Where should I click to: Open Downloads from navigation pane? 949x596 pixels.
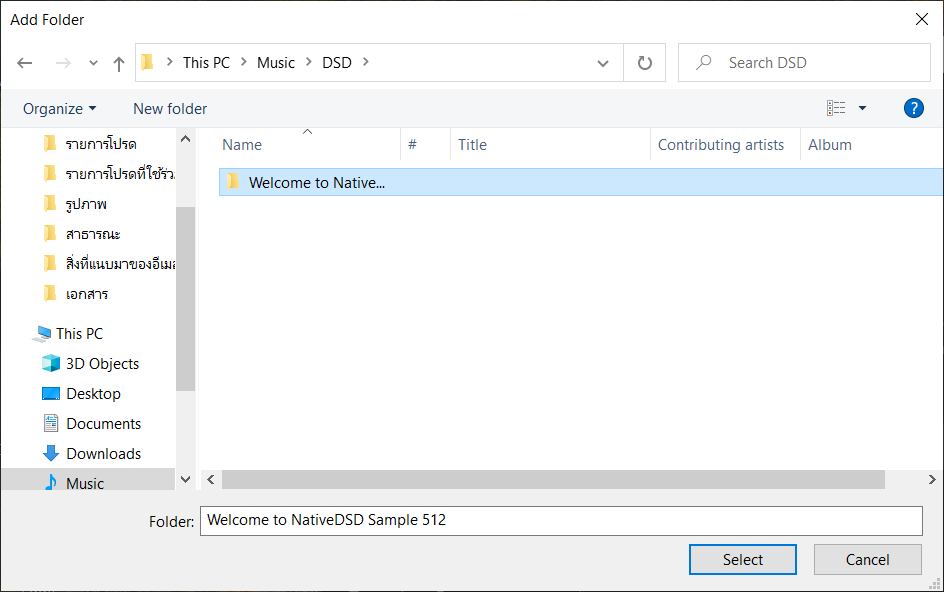pos(103,454)
